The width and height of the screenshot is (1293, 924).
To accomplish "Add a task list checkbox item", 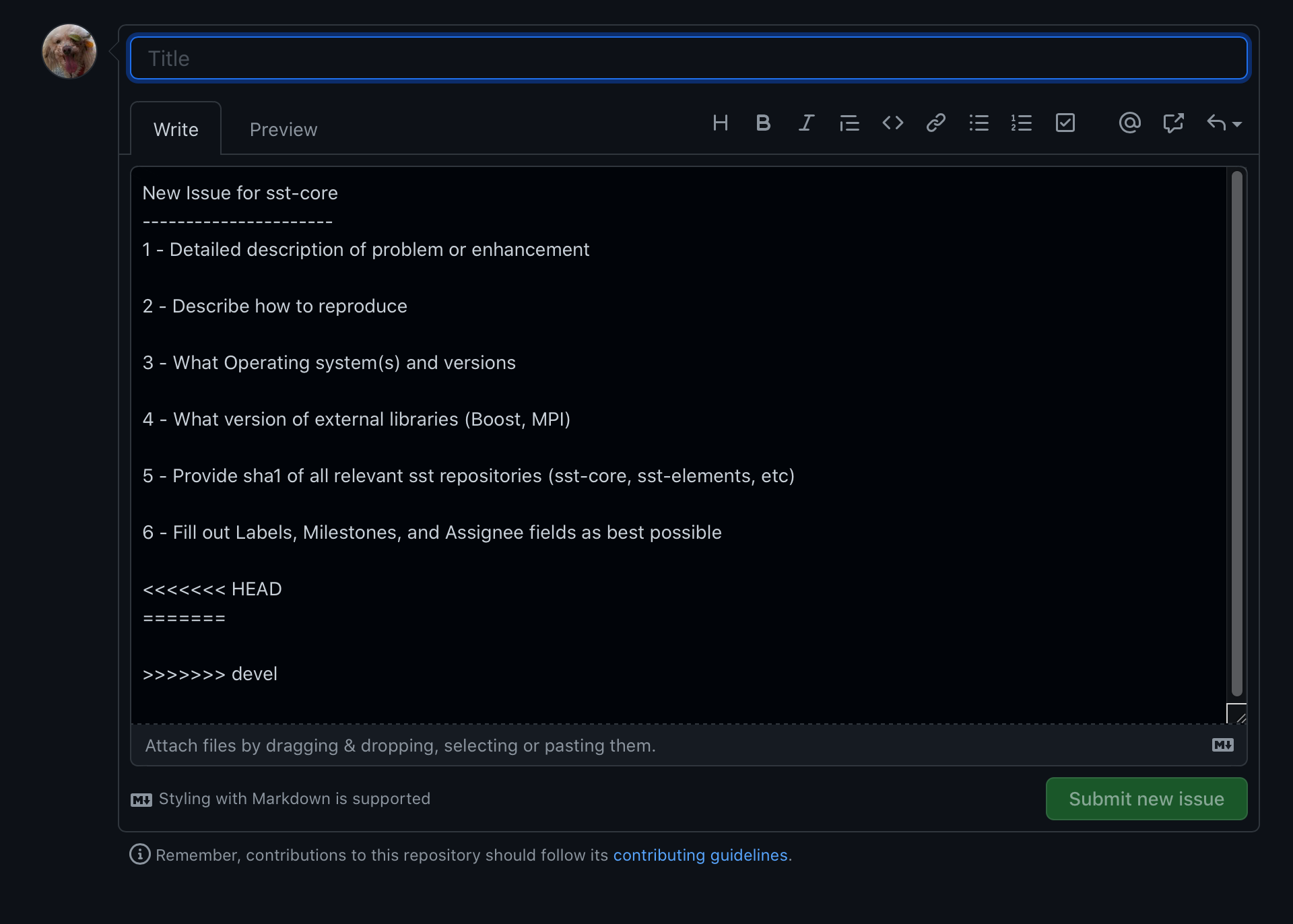I will (1065, 123).
